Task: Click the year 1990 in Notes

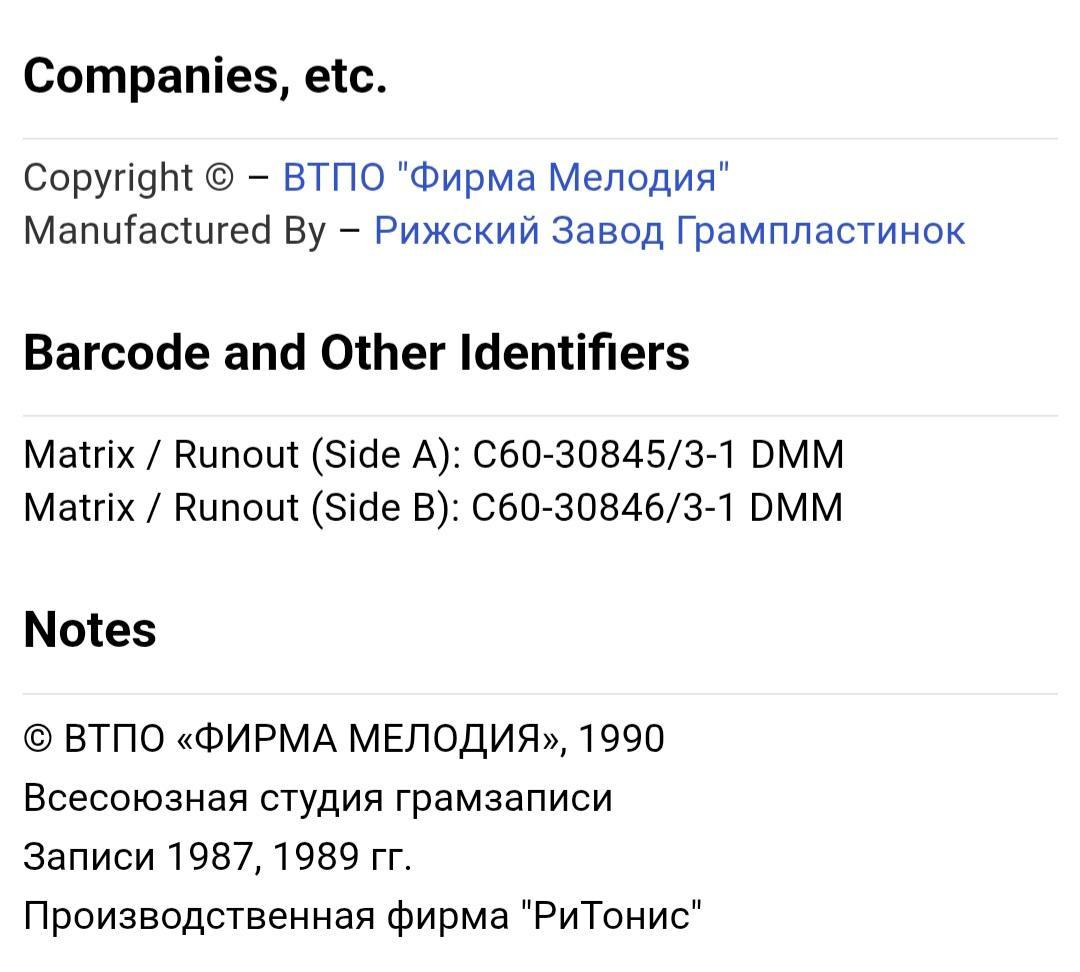Action: pos(621,738)
